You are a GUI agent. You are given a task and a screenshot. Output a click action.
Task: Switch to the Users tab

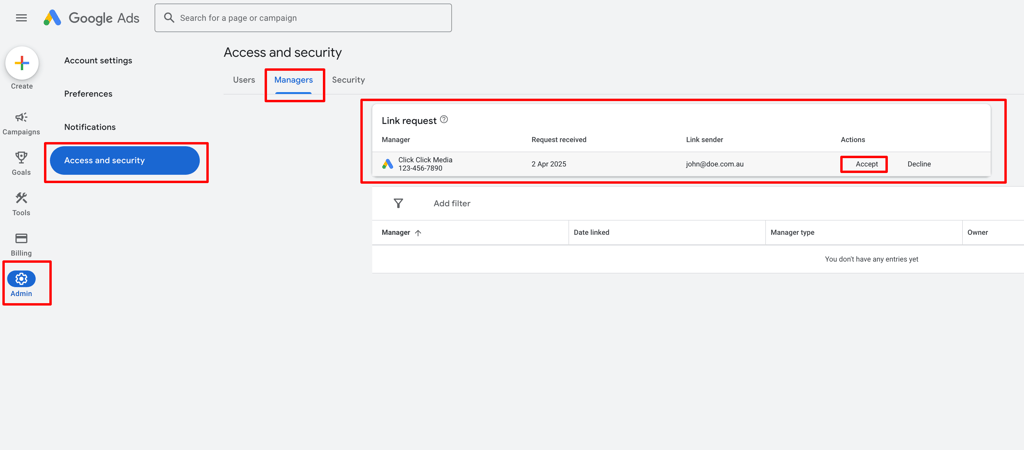pyautogui.click(x=244, y=80)
